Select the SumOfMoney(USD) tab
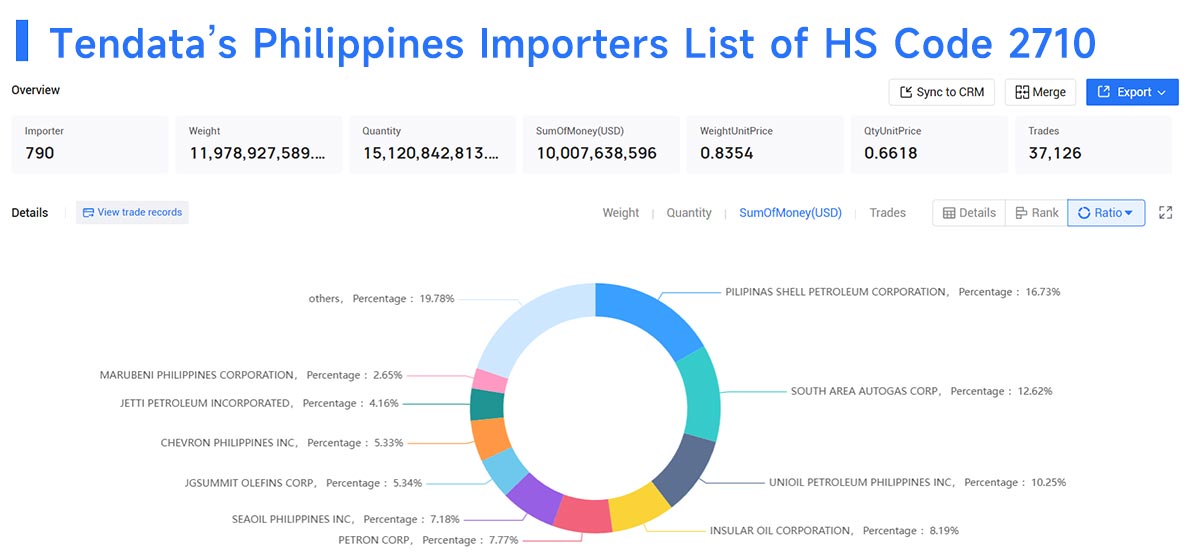The height and width of the screenshot is (557, 1190). [791, 213]
